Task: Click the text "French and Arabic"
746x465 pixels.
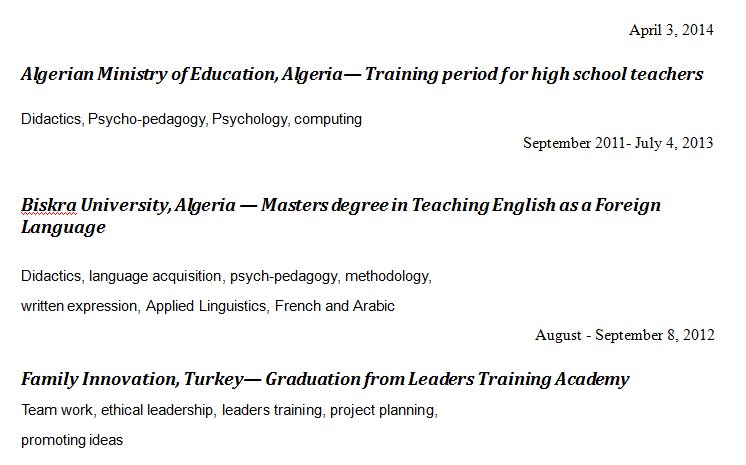Action: point(335,306)
